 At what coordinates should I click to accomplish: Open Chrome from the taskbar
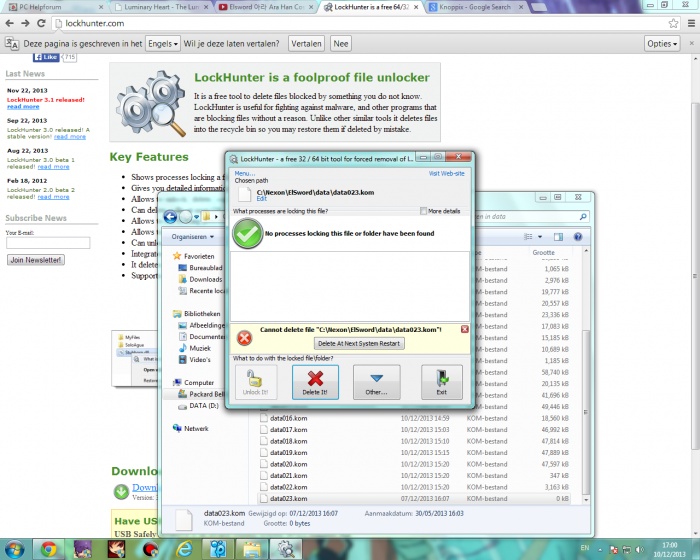click(49, 549)
